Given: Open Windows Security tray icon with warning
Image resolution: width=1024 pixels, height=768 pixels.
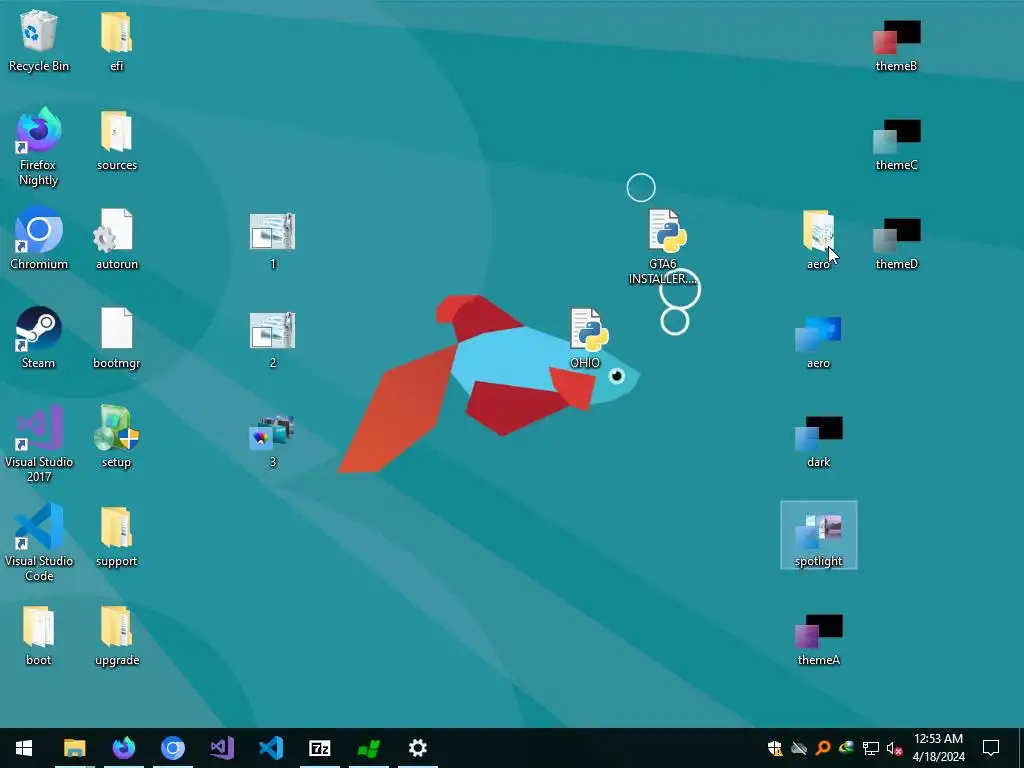Looking at the screenshot, I should coord(775,748).
